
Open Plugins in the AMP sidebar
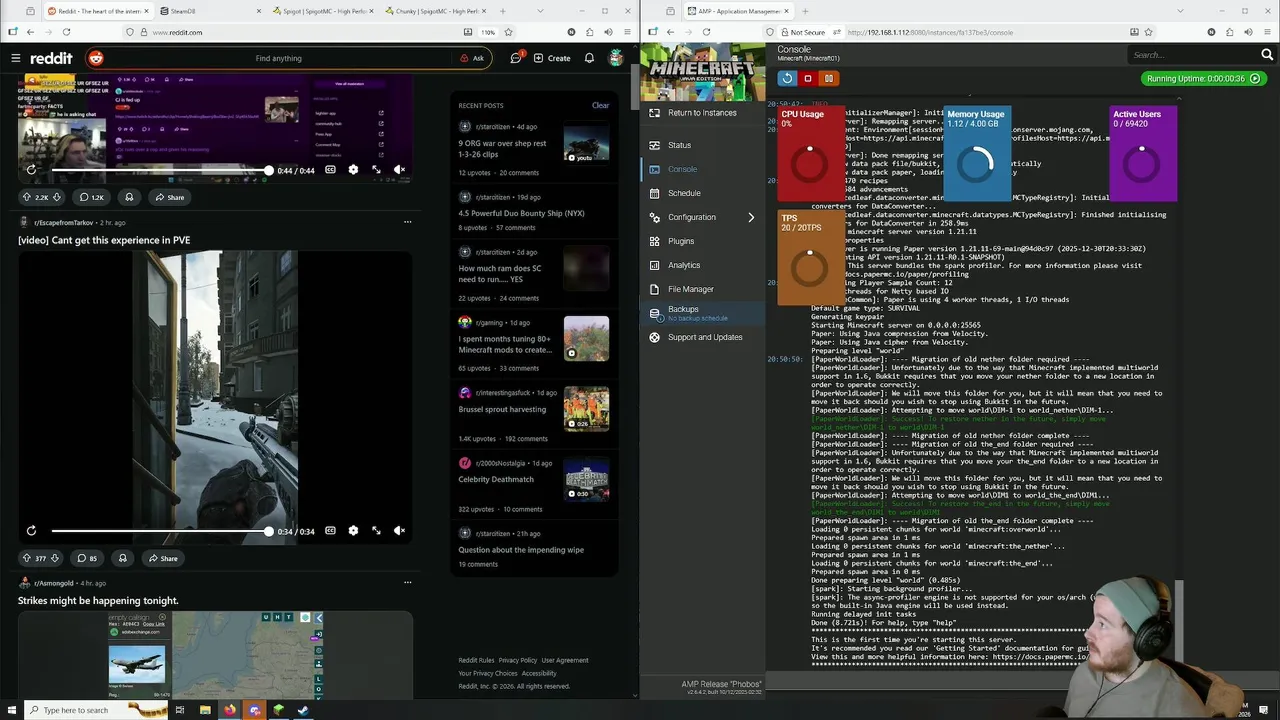(702, 241)
